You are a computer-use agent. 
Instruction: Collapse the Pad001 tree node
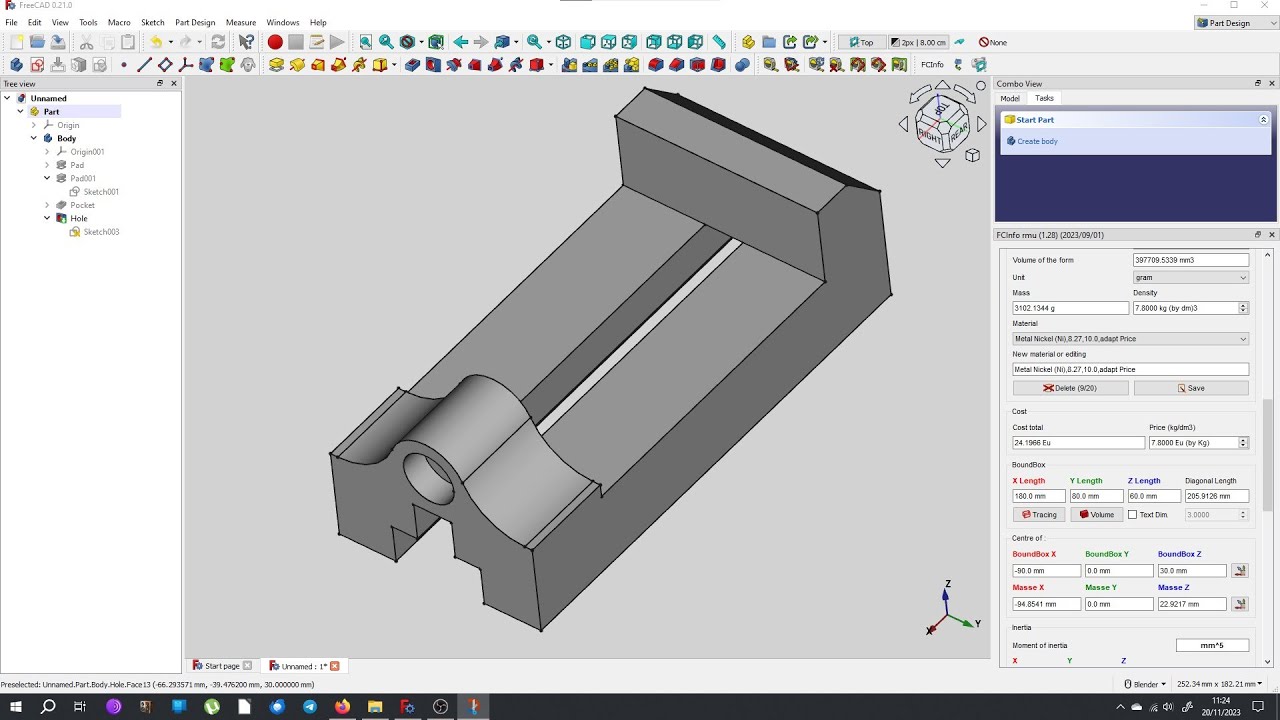tap(47, 178)
